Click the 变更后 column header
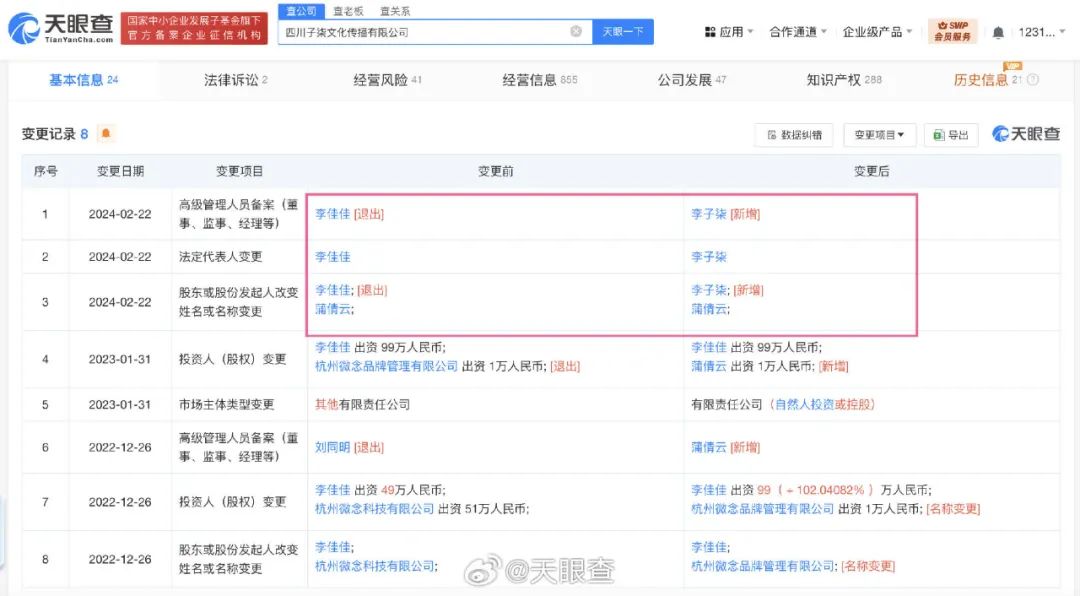Image resolution: width=1080 pixels, height=596 pixels. [x=871, y=172]
